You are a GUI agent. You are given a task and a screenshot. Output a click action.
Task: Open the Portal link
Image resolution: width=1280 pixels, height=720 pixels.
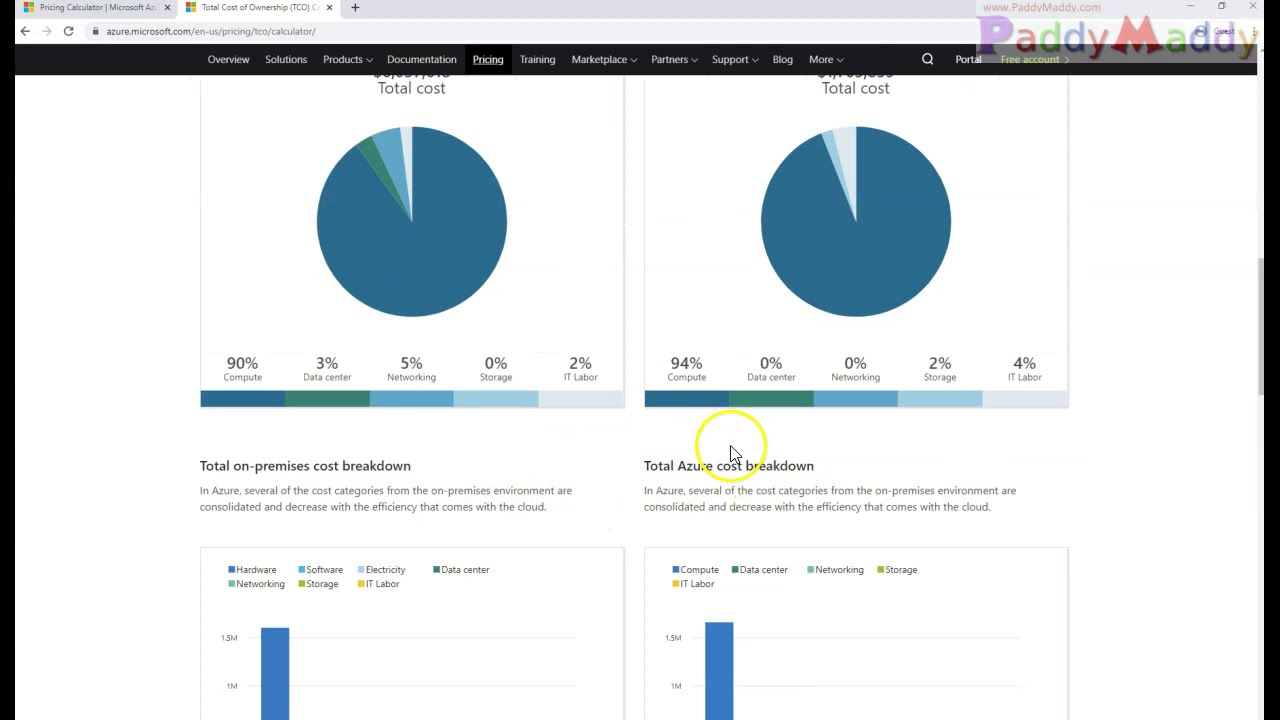click(x=968, y=59)
